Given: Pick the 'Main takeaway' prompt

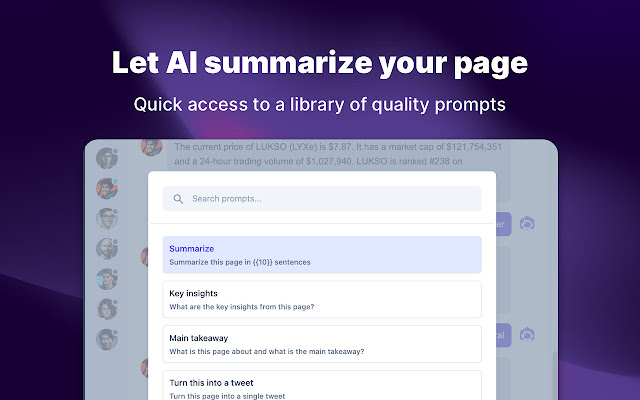Looking at the screenshot, I should point(322,344).
